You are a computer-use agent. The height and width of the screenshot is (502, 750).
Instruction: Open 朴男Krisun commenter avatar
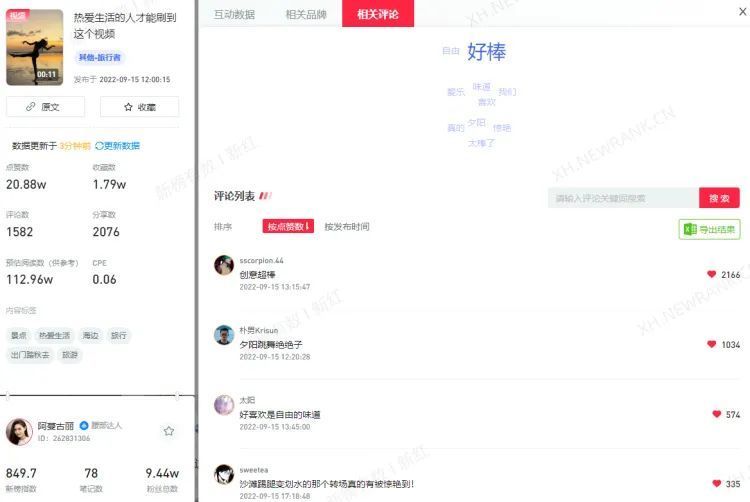pos(224,335)
